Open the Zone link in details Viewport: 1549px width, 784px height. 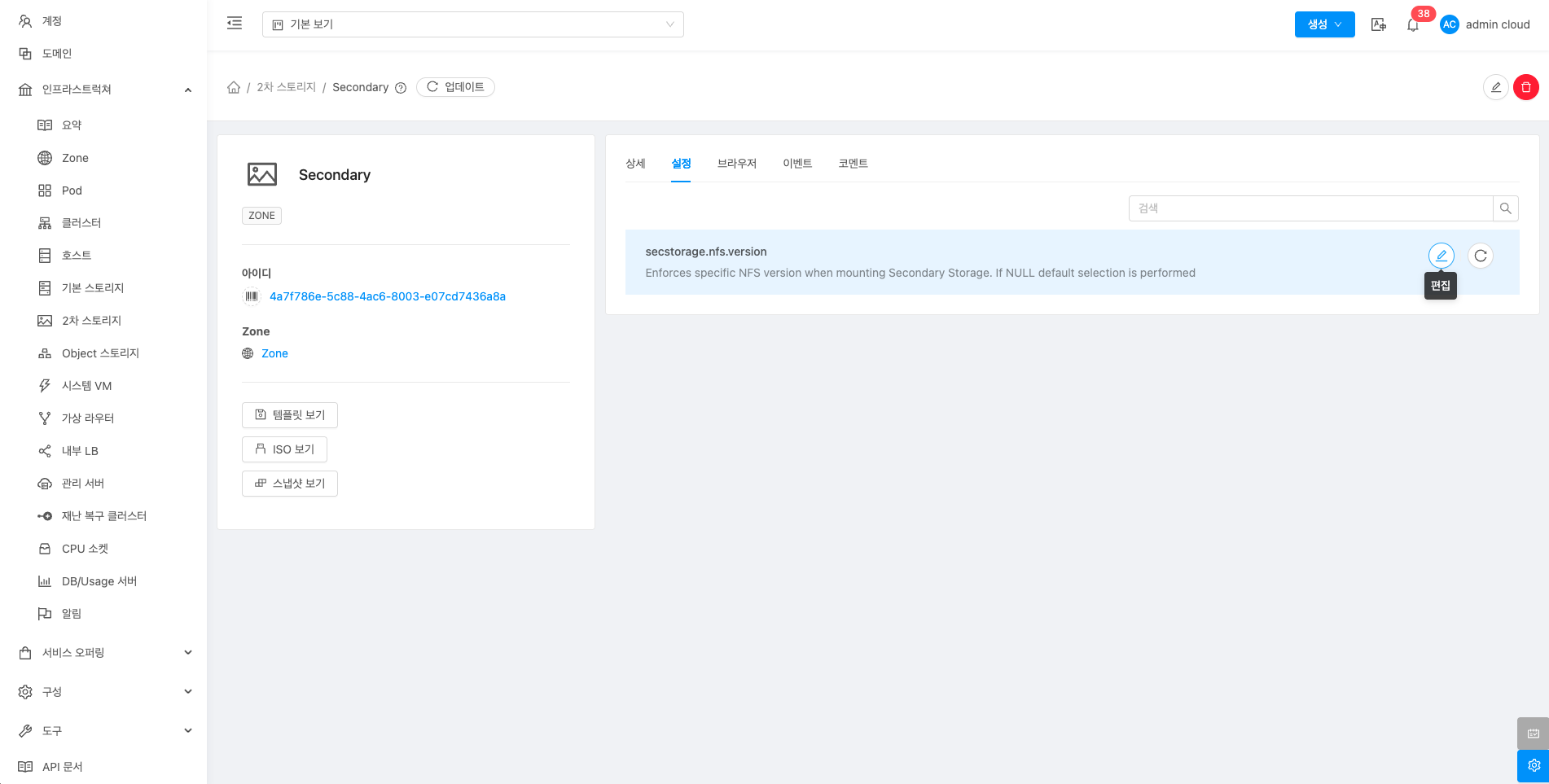(274, 353)
